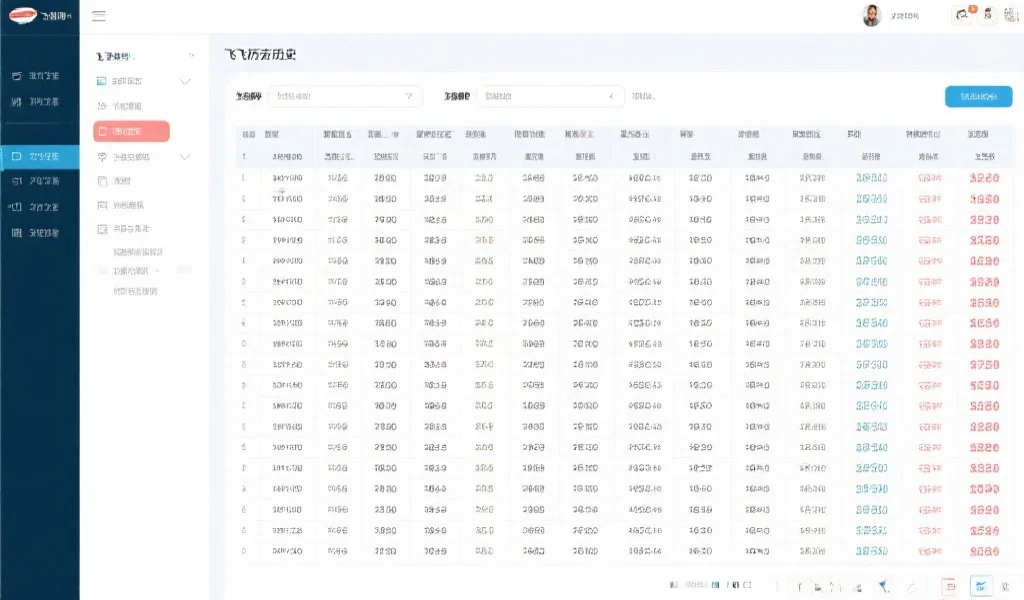The width and height of the screenshot is (1024, 600).
Task: Click the topmost item in the dark sidebar
Action: (x=36, y=76)
